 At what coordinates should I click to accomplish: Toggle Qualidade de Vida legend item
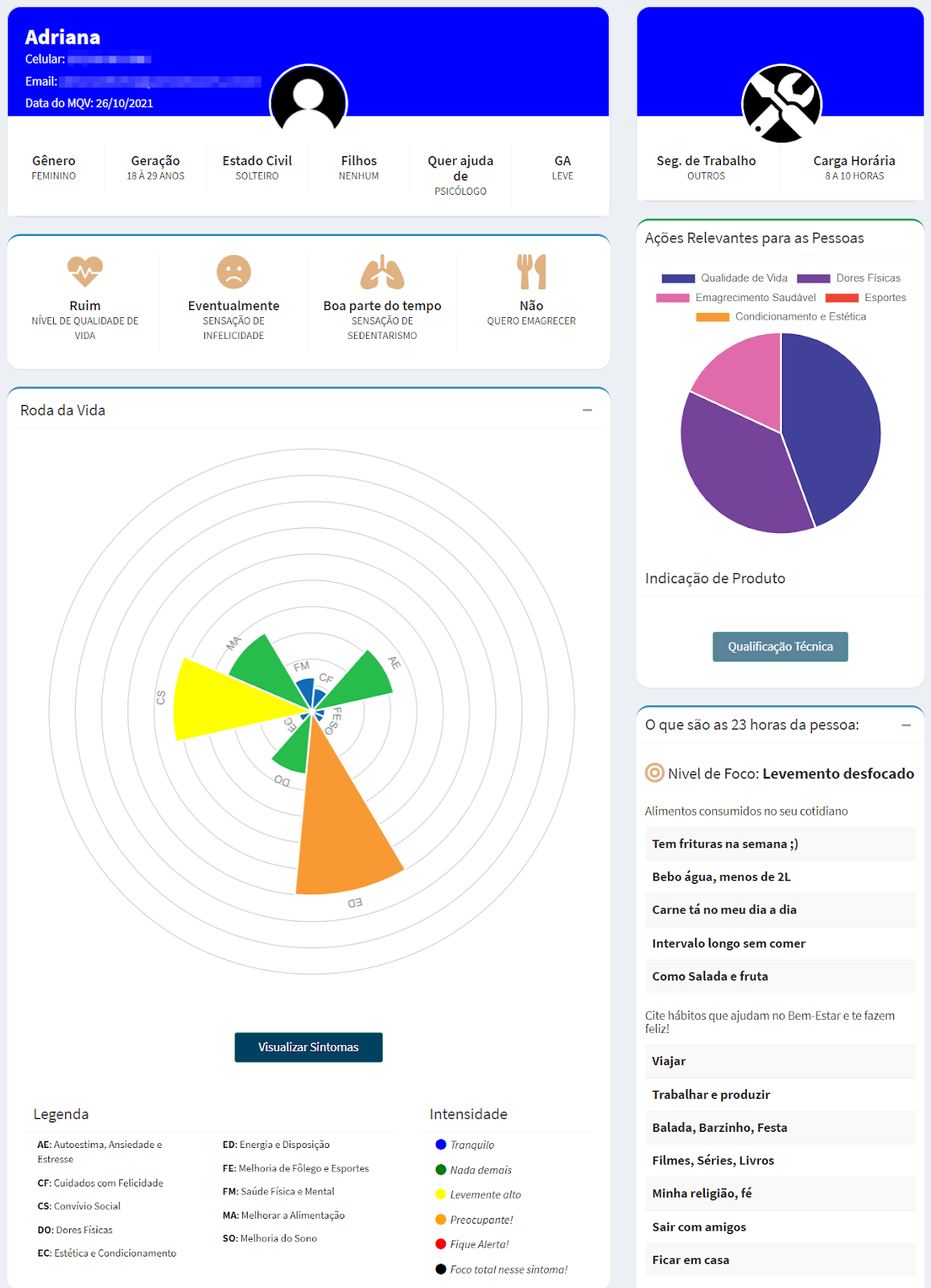click(724, 279)
